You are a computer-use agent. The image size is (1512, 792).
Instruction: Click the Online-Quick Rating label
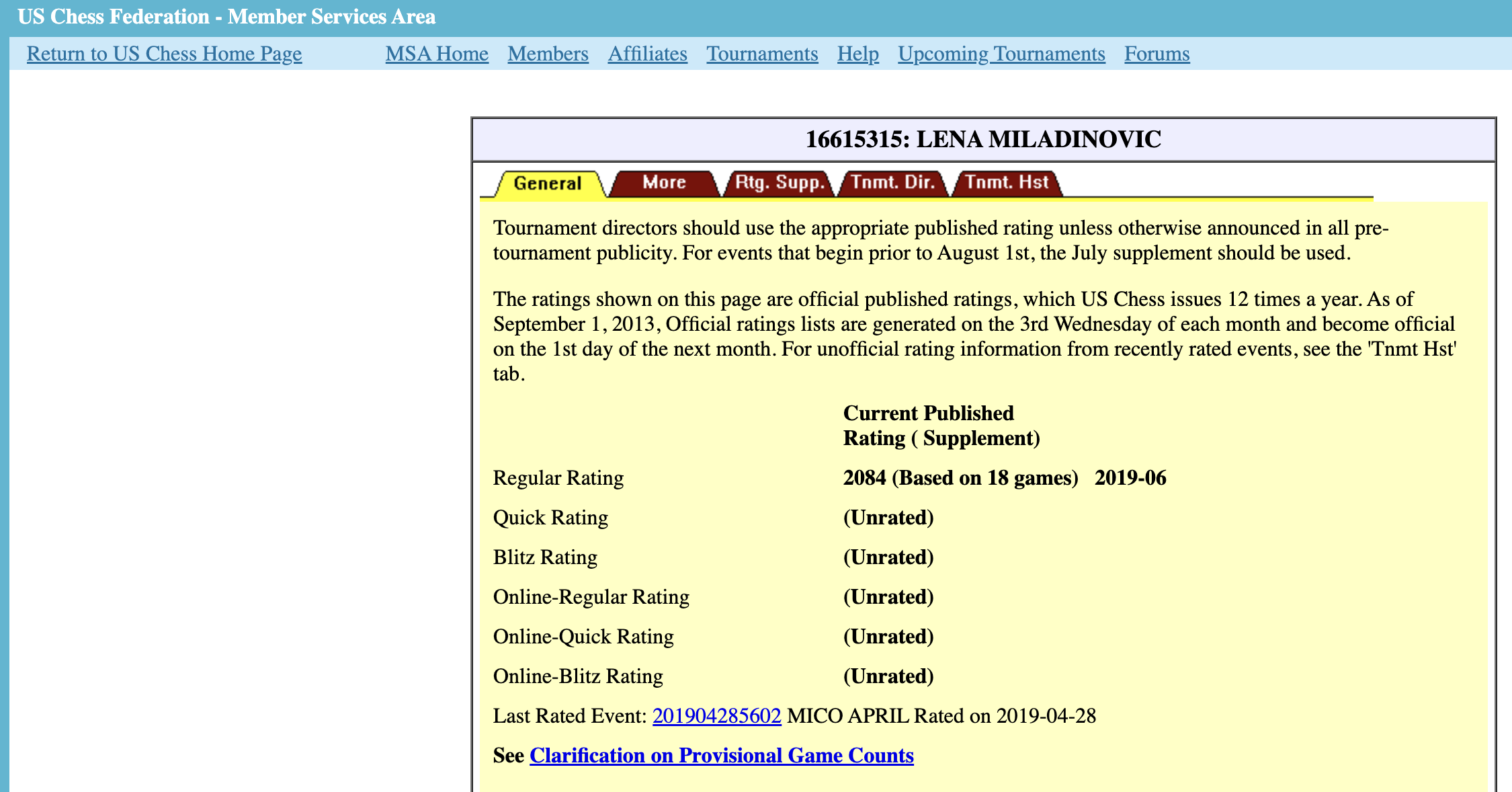(x=583, y=637)
